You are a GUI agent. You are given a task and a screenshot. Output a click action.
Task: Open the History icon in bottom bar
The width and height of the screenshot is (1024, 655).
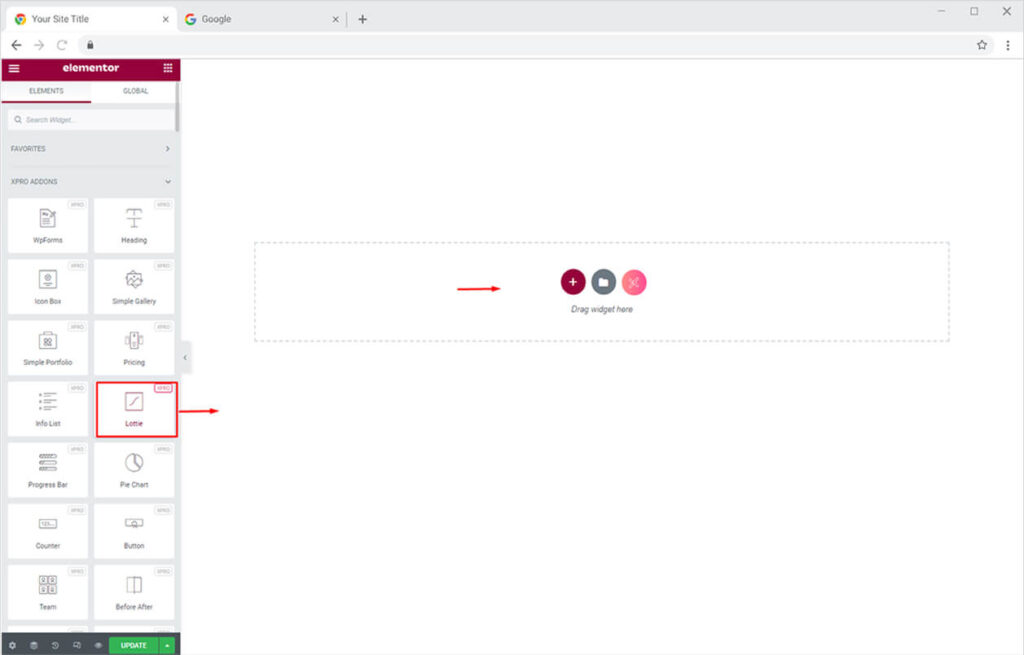[55, 646]
